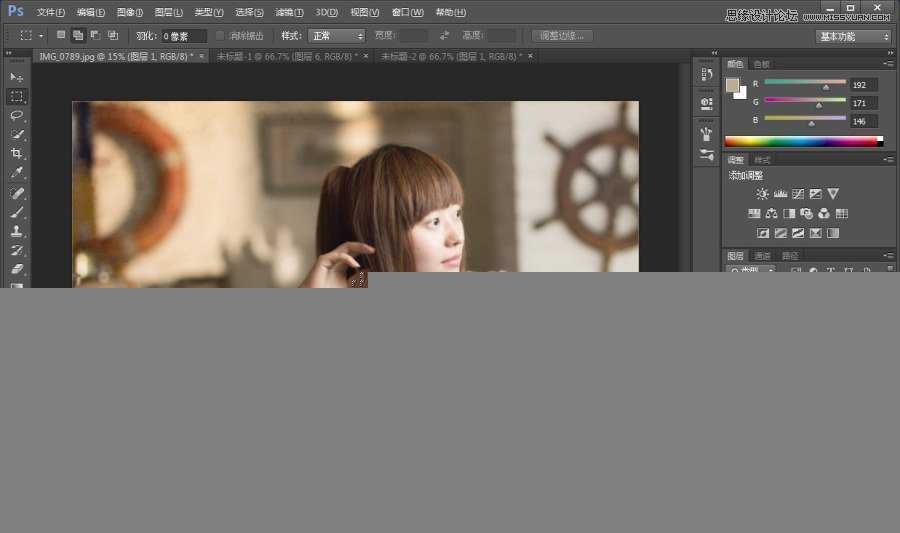Expand the toolbox to two columns
900x533 pixels.
pos(9,53)
